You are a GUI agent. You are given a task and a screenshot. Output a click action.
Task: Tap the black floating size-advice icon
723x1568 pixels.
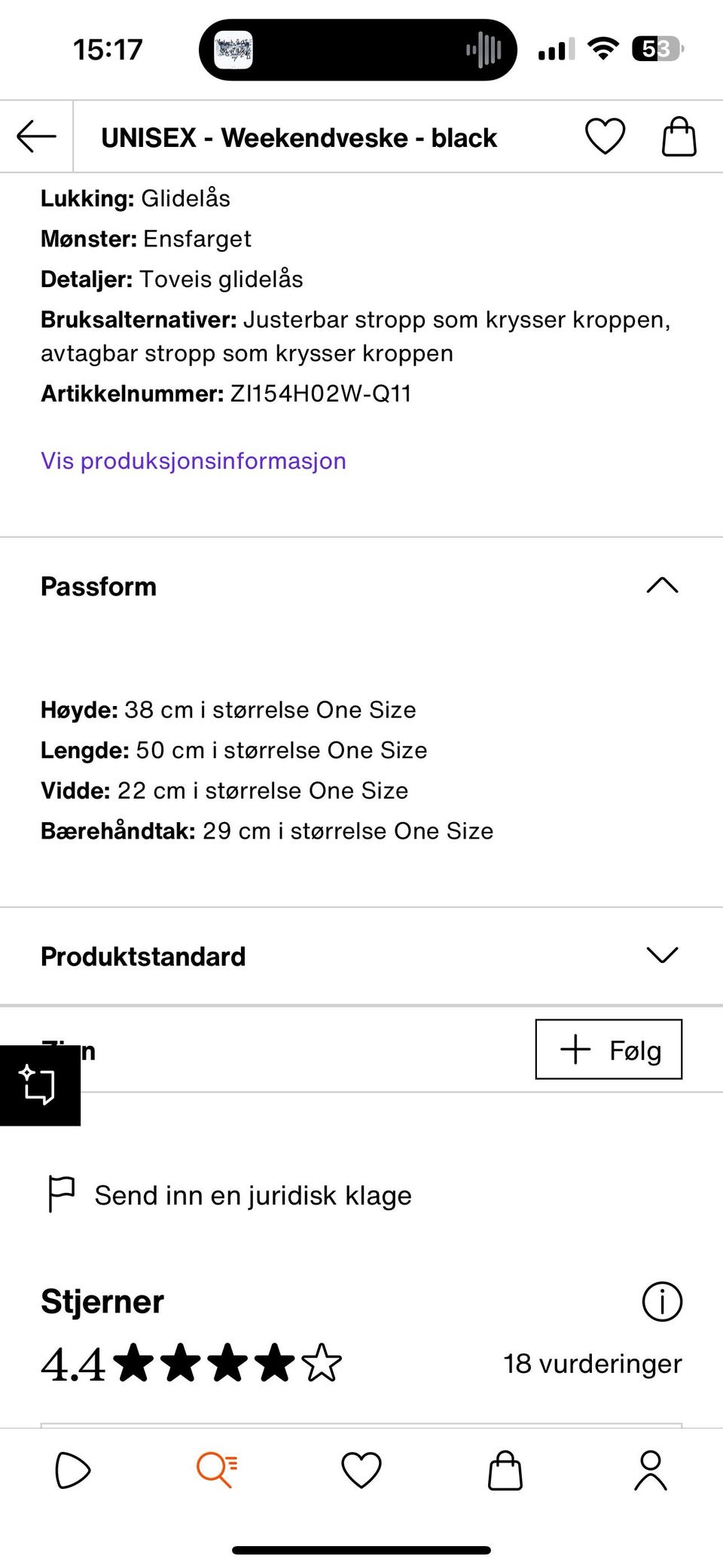click(39, 1085)
